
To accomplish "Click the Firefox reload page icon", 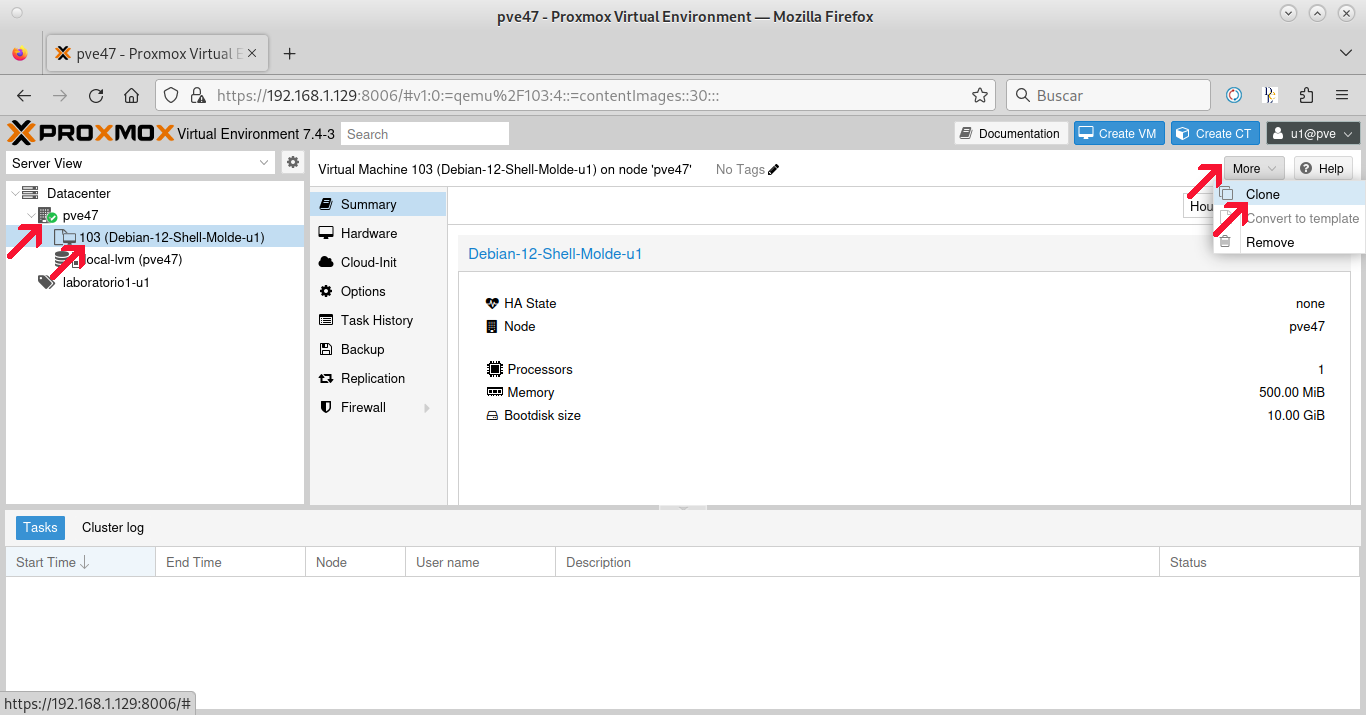I will pyautogui.click(x=96, y=96).
